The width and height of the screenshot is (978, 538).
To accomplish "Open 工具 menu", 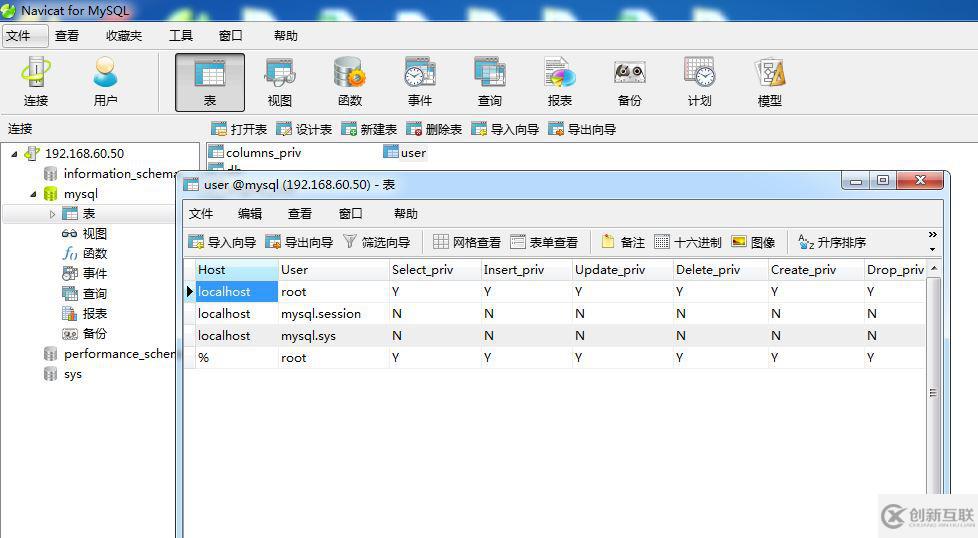I will (x=181, y=36).
